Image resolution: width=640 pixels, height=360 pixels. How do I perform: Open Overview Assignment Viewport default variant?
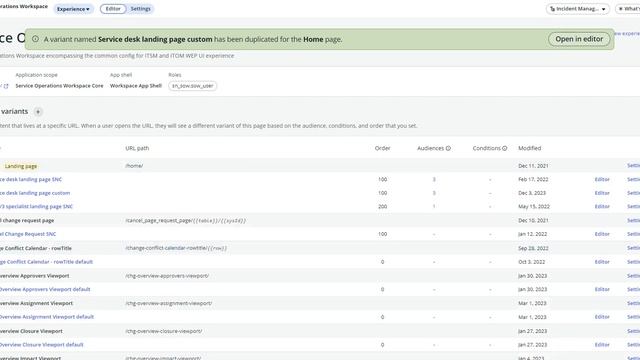(x=47, y=317)
